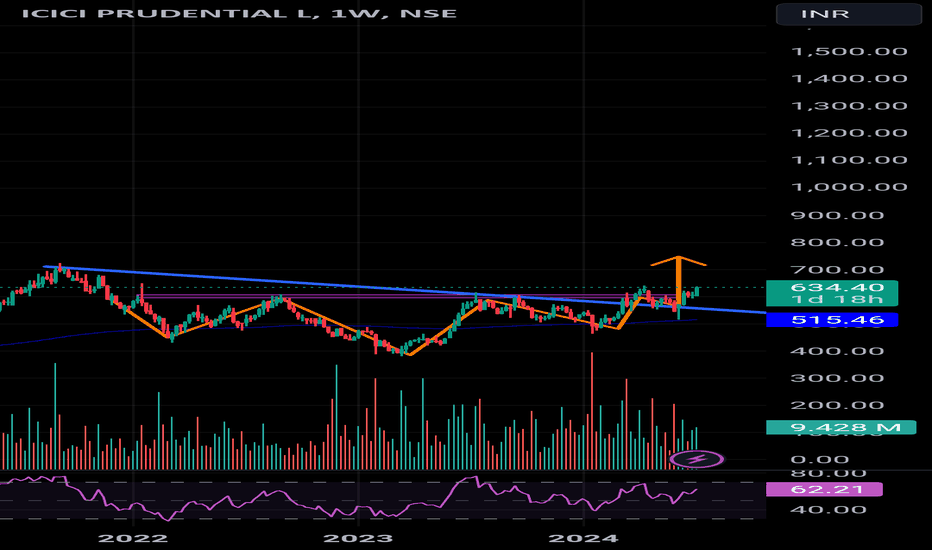Click the 2024 time axis label
The height and width of the screenshot is (550, 932).
pos(583,538)
